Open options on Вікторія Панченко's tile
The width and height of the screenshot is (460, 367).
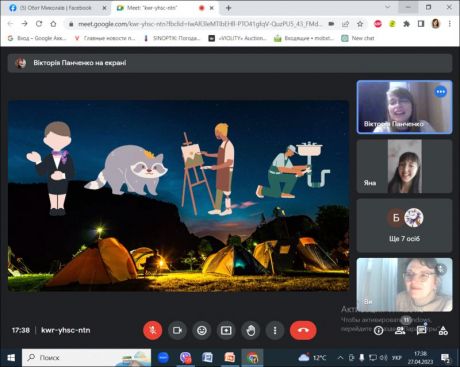[x=441, y=92]
